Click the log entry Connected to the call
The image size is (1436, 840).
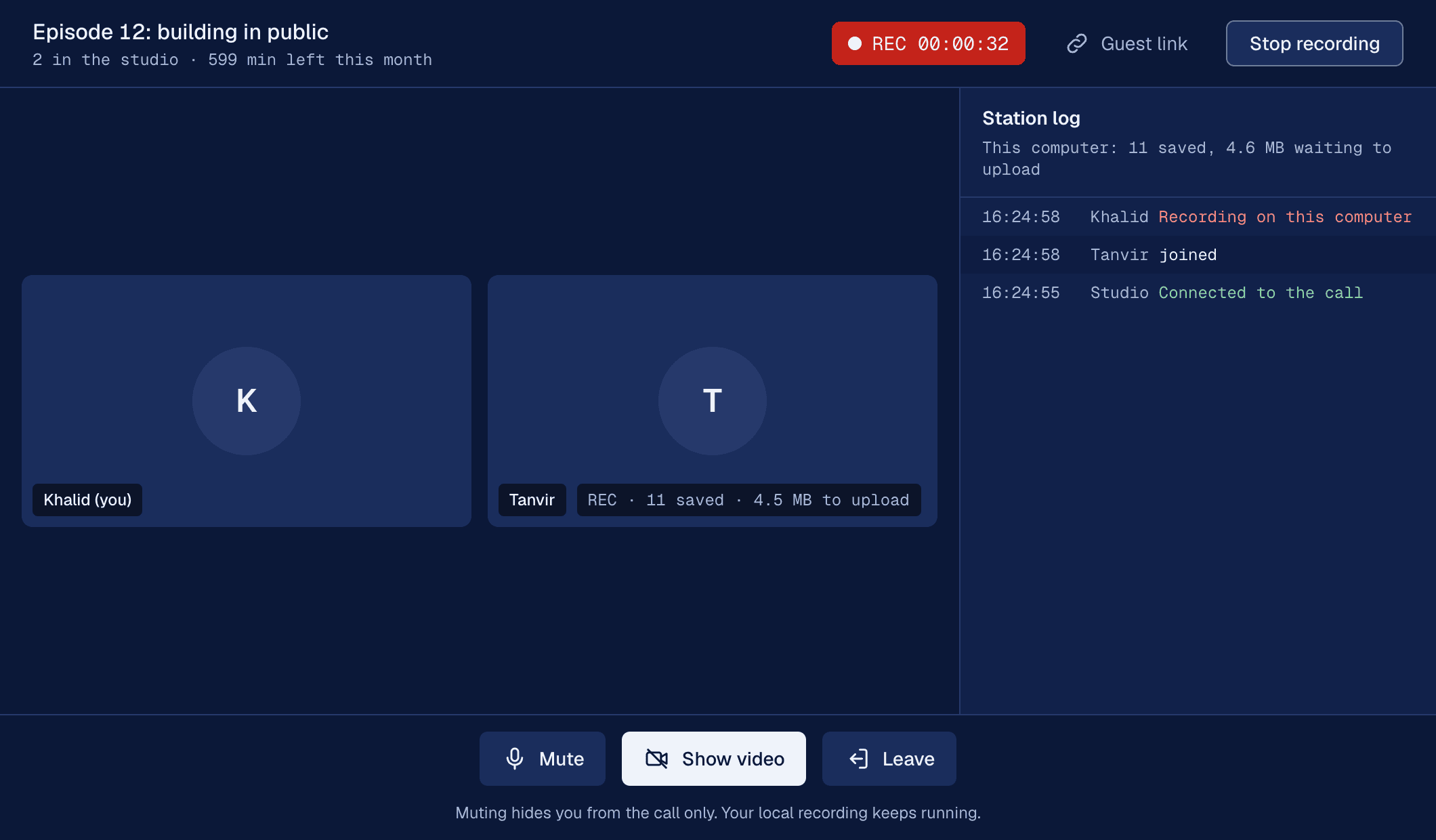(x=1198, y=293)
